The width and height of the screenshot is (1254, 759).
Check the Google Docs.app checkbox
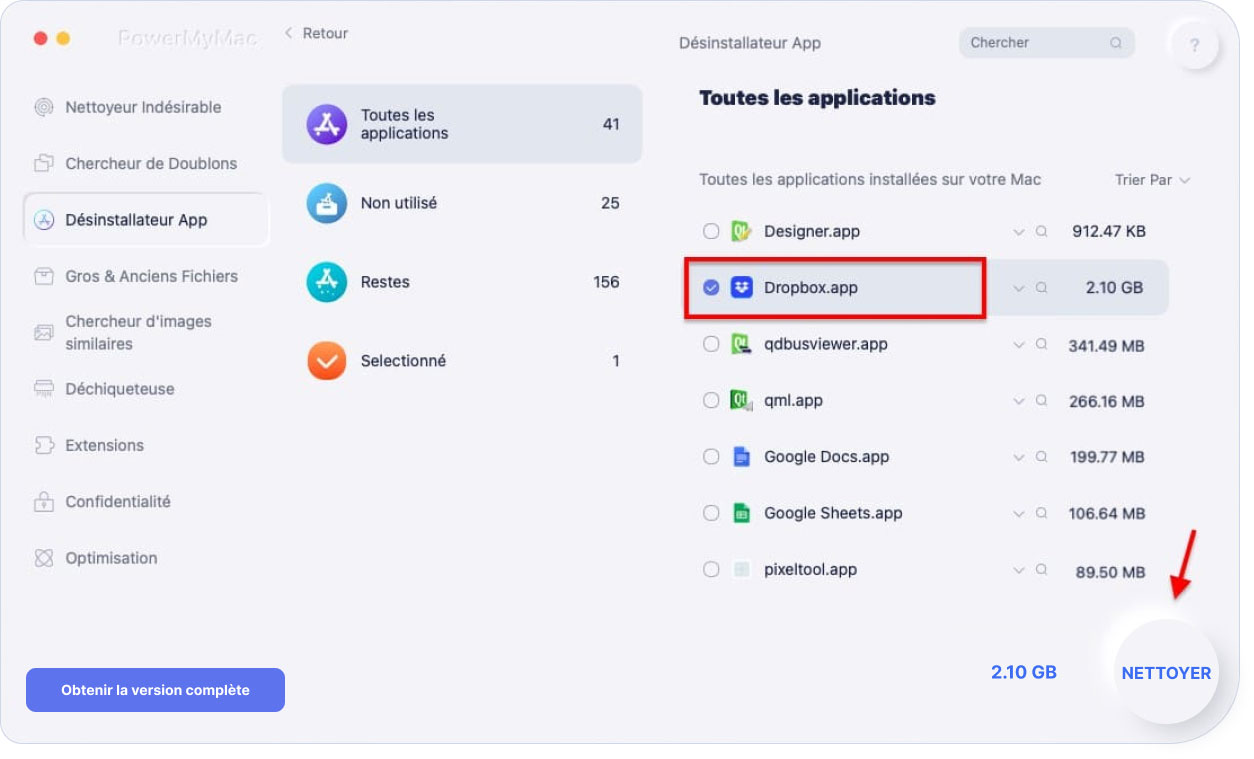tap(711, 457)
